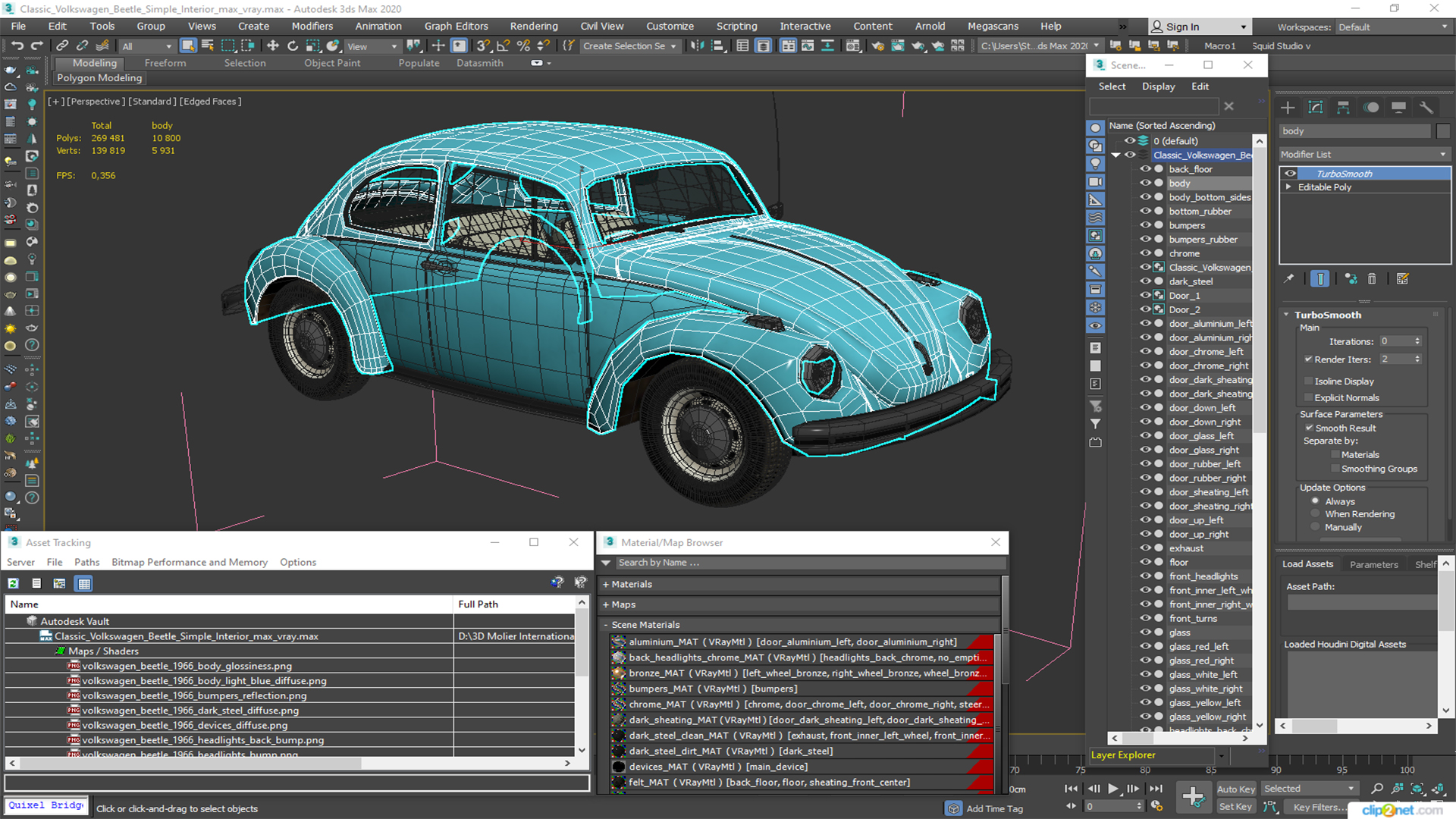
Task: Open the Modify command panel tab
Action: pos(1316,108)
